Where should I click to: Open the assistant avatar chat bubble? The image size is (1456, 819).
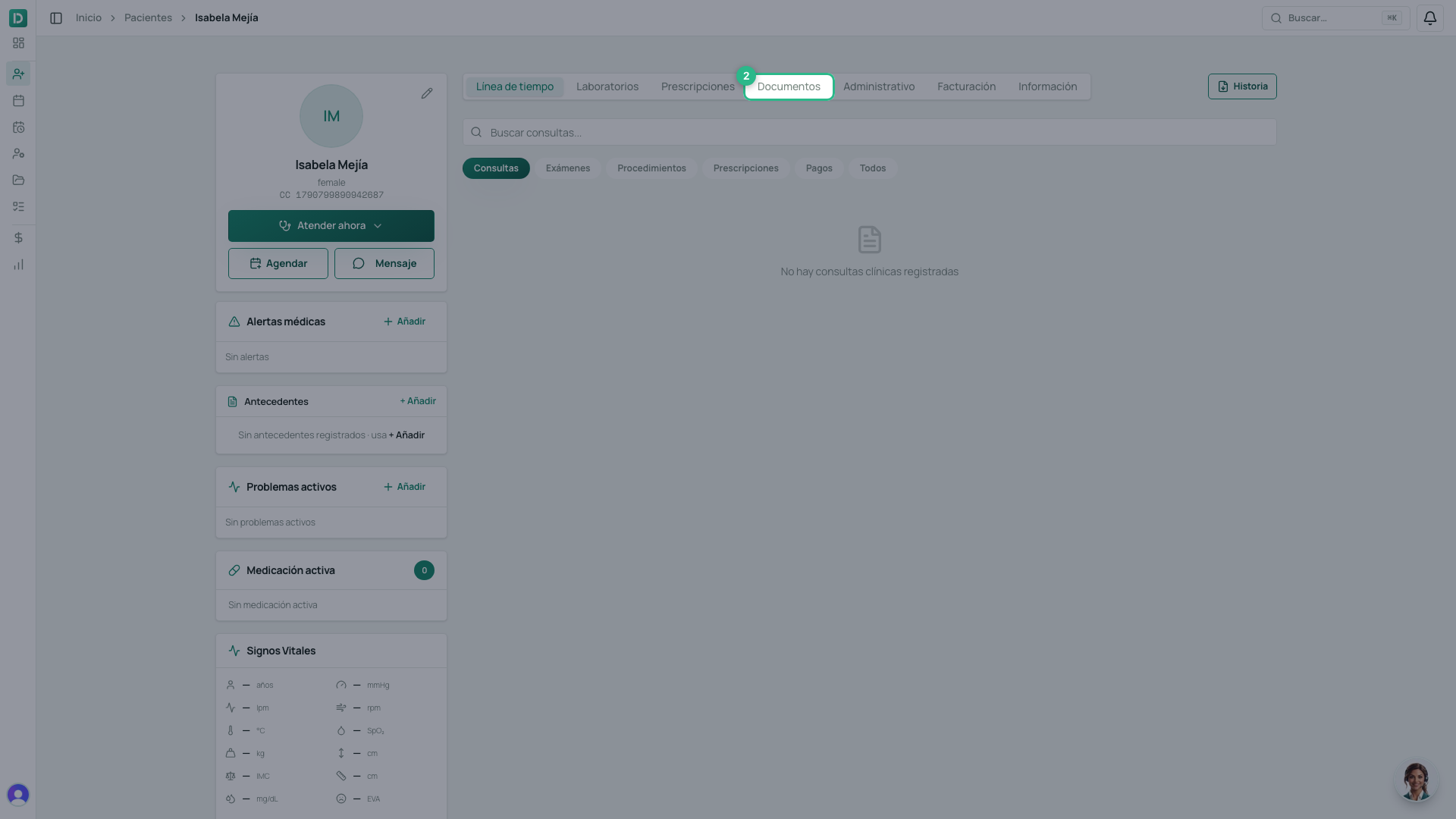(1415, 781)
